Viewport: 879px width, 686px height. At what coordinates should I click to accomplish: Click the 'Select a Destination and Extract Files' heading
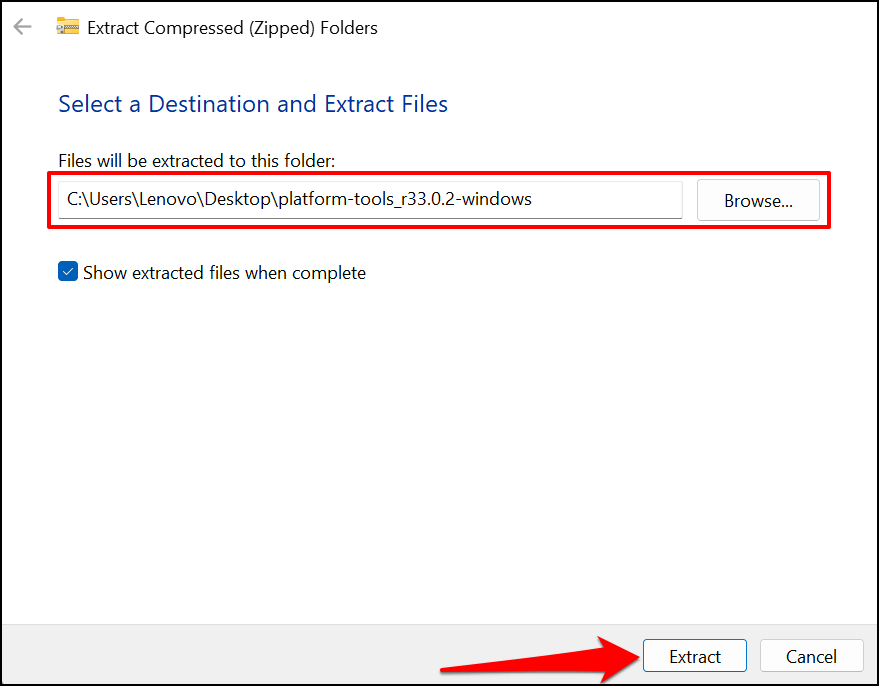point(253,104)
